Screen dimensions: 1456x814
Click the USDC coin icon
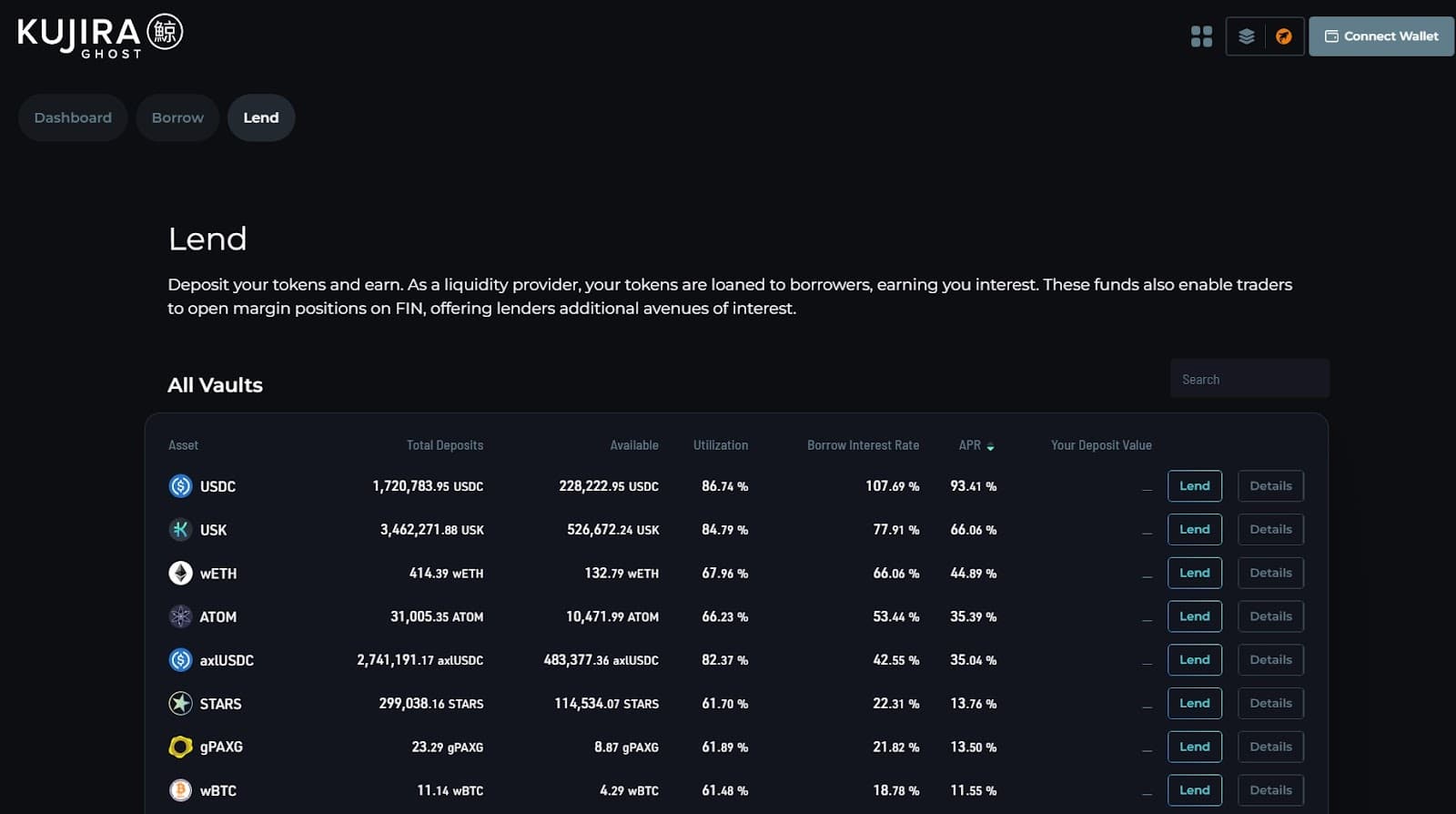180,486
